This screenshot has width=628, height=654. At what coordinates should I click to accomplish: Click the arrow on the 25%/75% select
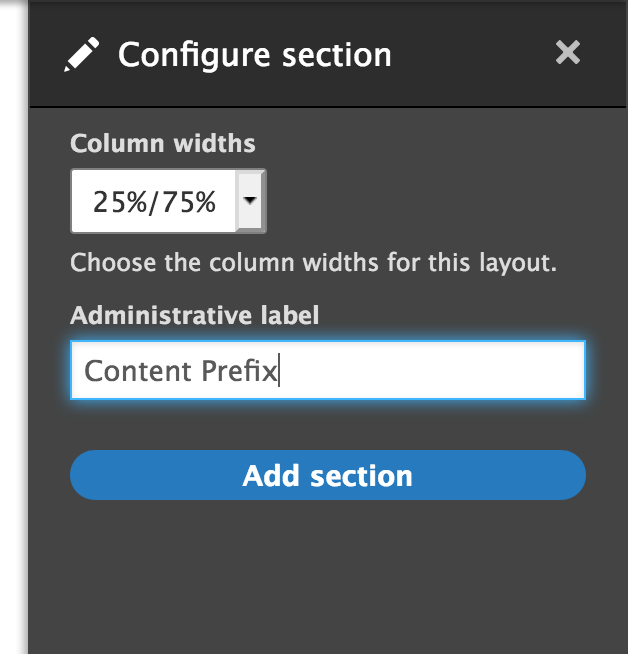point(250,201)
